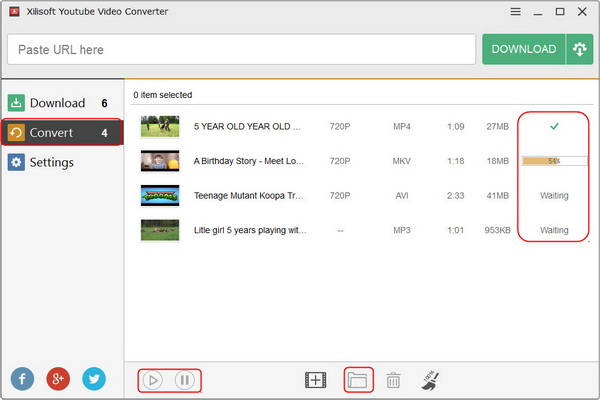Start conversion with the play button
600x400 pixels.
coord(153,380)
